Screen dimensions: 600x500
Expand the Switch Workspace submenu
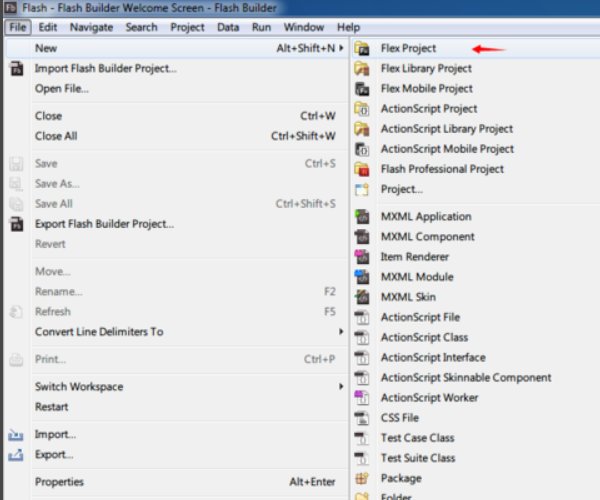coord(341,387)
